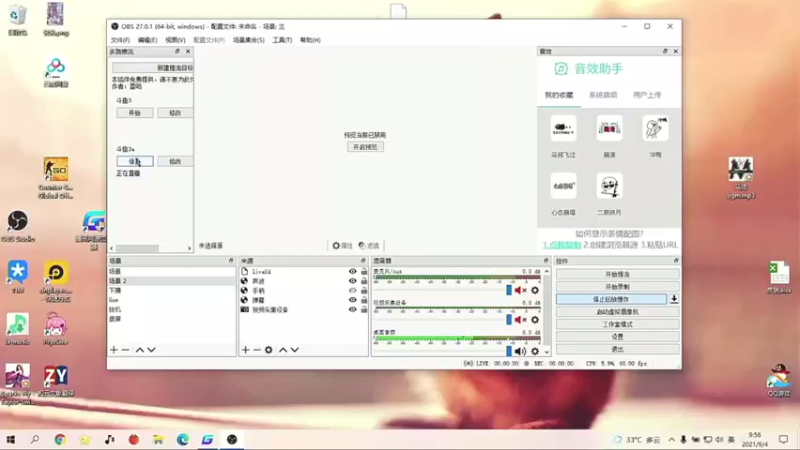This screenshot has width=800, height=450.
Task: Toggle the 工作室模式 button
Action: pos(617,324)
